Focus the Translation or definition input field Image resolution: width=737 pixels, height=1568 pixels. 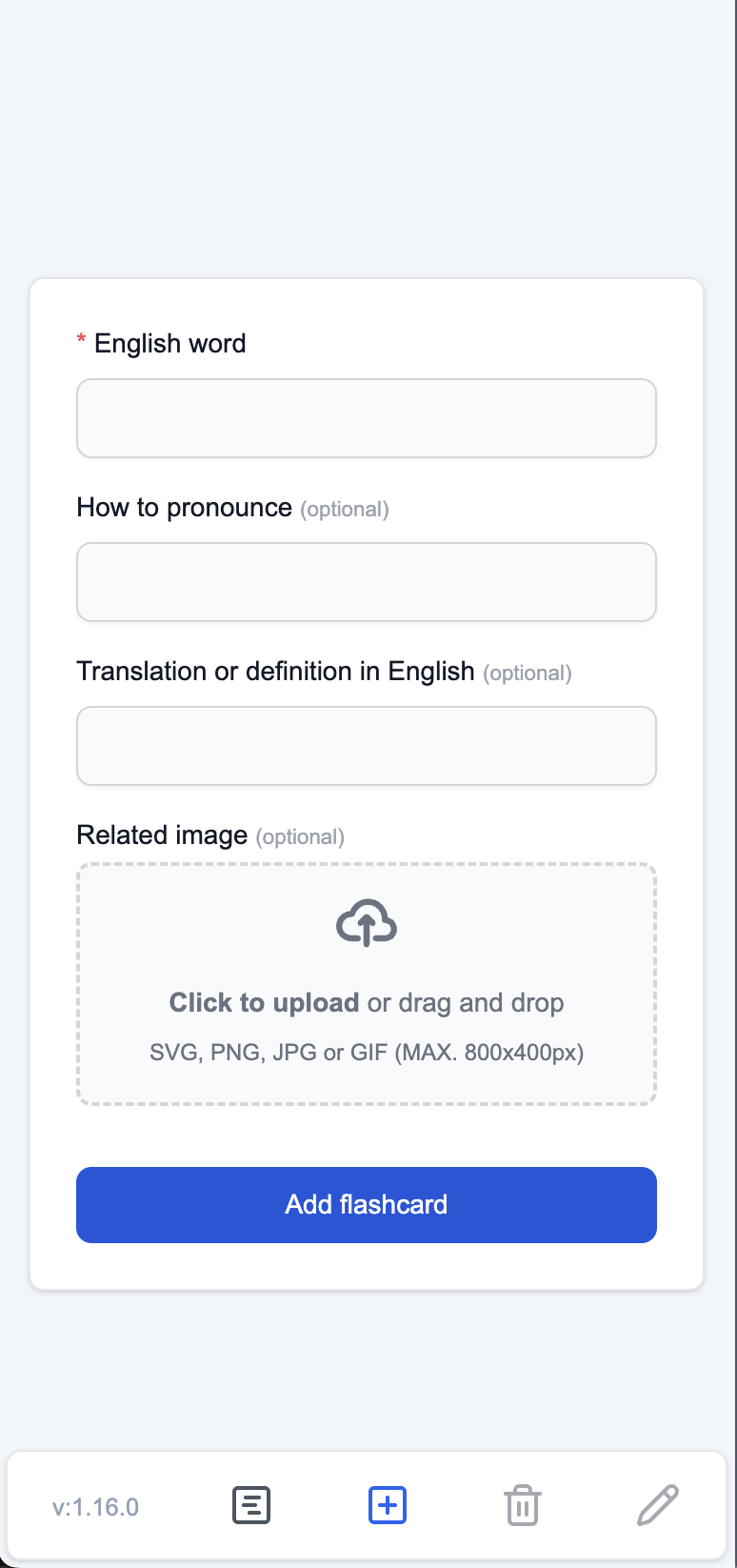point(367,745)
